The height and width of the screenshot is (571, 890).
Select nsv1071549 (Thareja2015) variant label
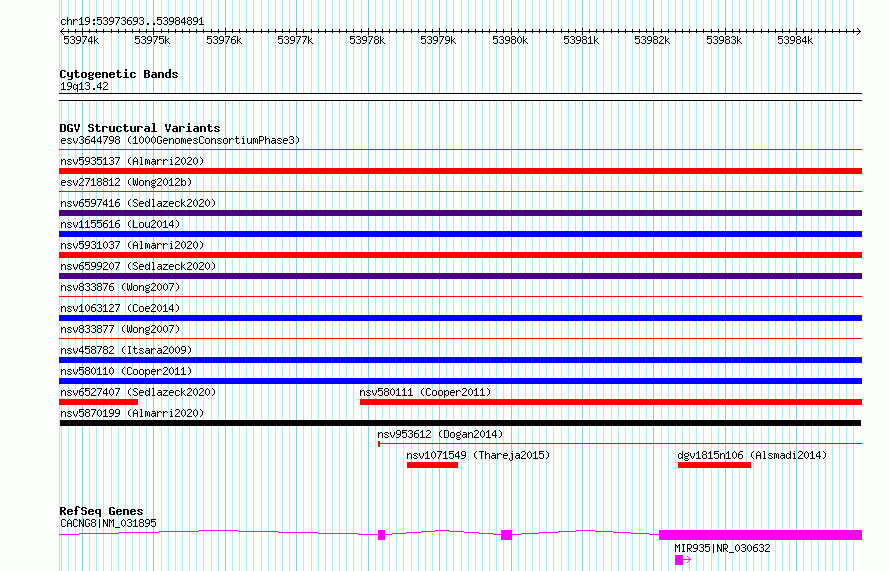coord(478,455)
